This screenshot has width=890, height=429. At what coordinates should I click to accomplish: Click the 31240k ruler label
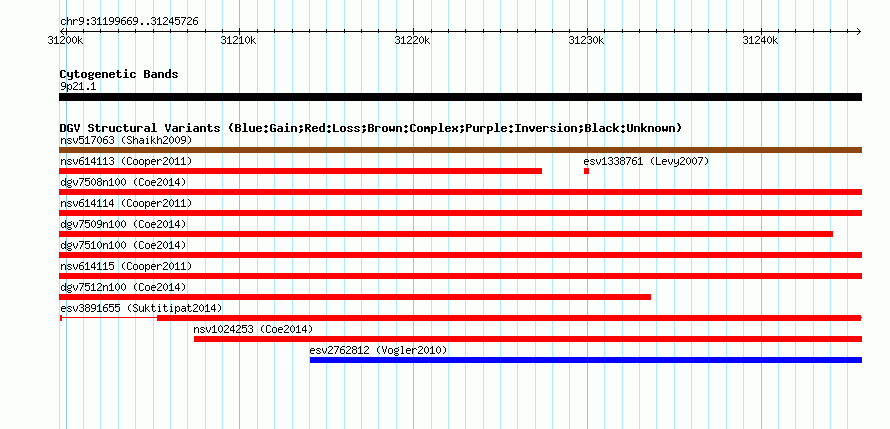click(761, 41)
